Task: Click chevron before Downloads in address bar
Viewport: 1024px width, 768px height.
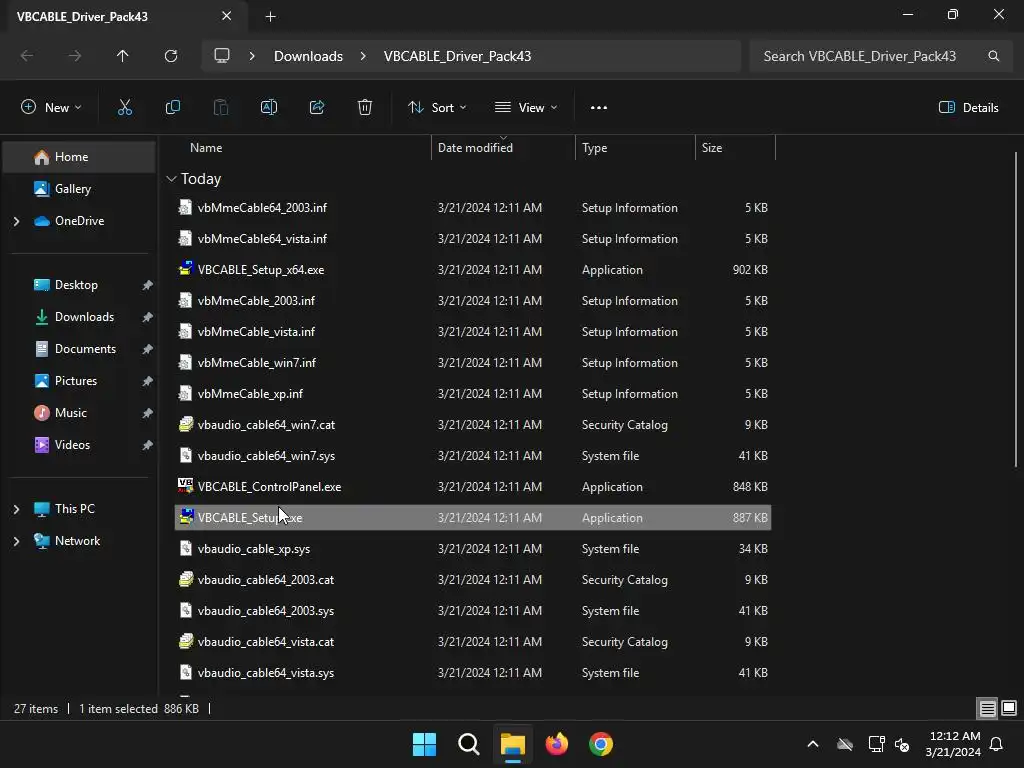Action: [252, 56]
